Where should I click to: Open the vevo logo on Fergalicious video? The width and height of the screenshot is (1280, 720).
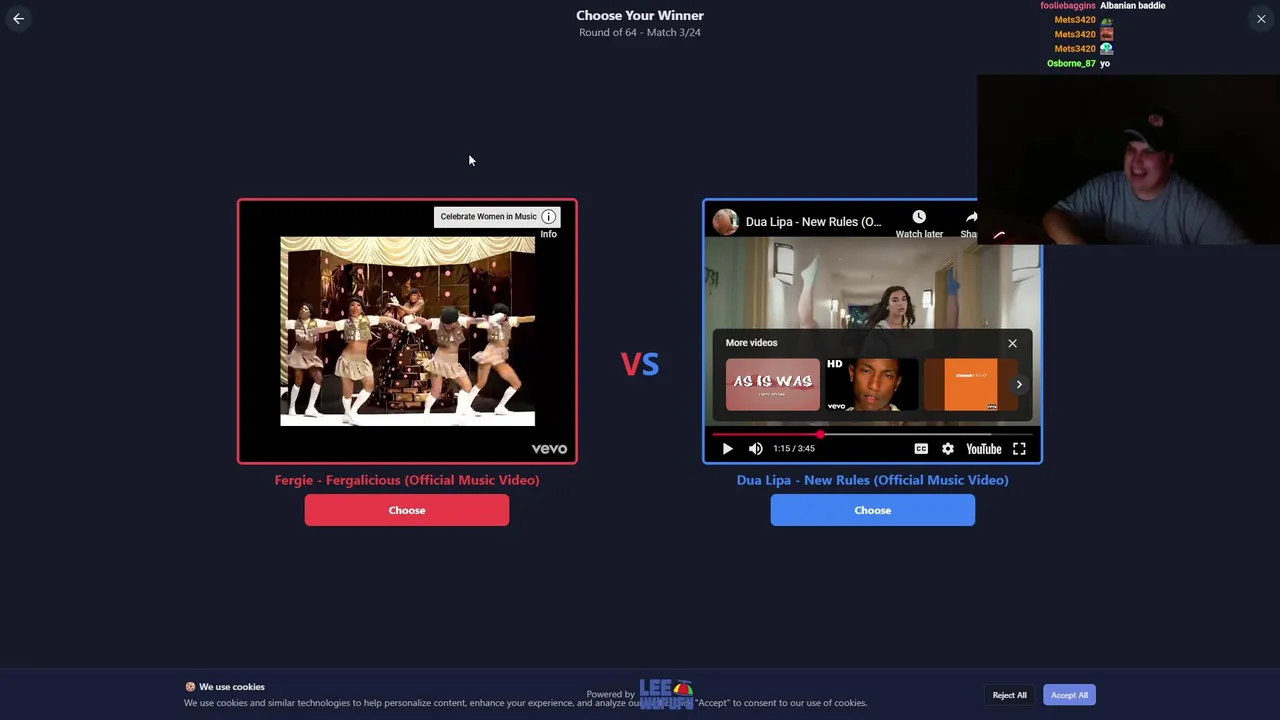pyautogui.click(x=549, y=449)
